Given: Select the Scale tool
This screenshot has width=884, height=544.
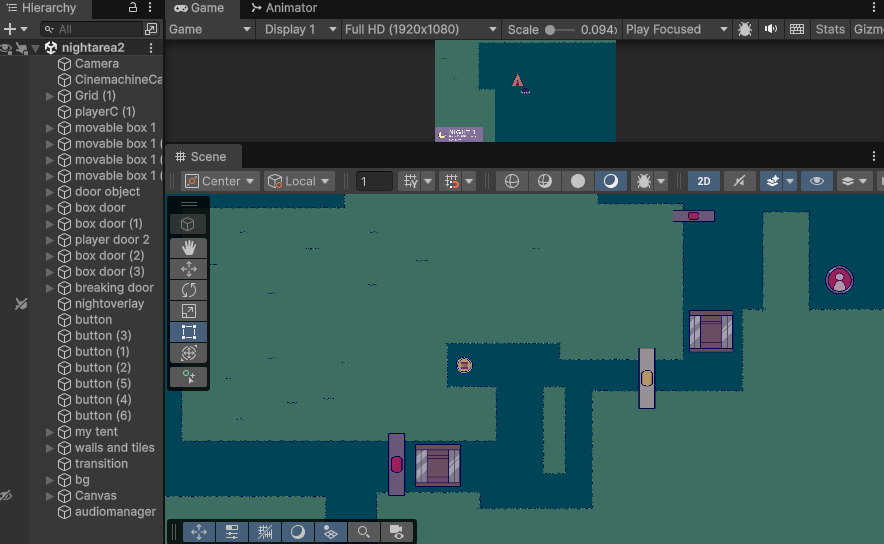Looking at the screenshot, I should tap(188, 311).
